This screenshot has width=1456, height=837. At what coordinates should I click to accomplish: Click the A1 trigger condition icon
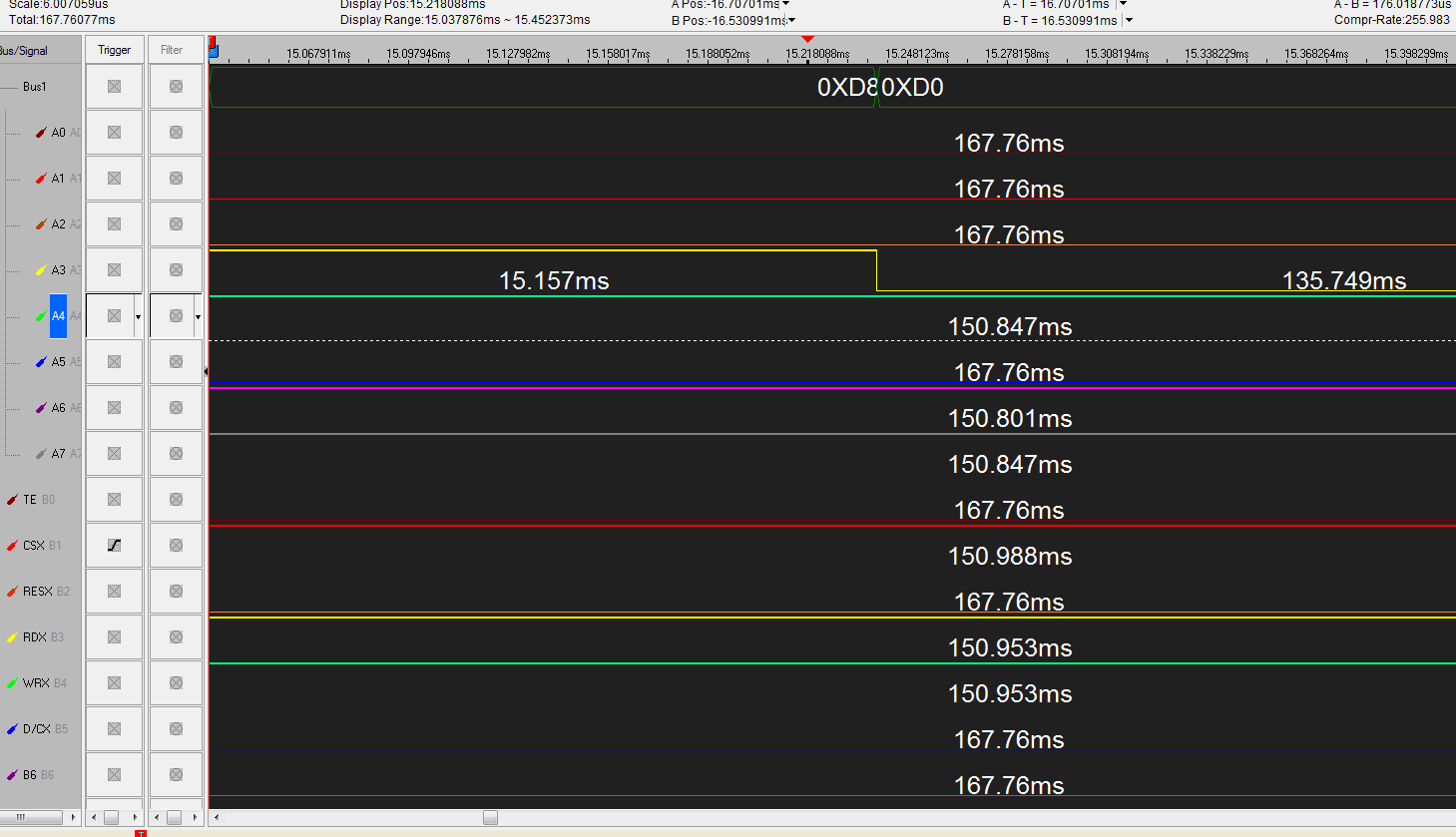coord(114,179)
